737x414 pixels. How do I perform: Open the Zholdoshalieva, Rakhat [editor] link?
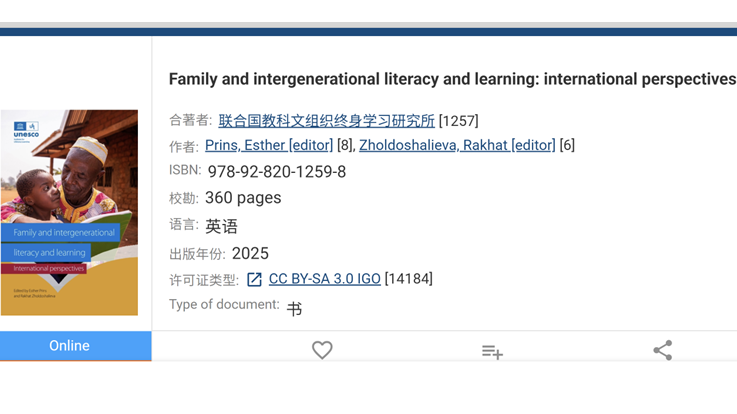click(457, 145)
